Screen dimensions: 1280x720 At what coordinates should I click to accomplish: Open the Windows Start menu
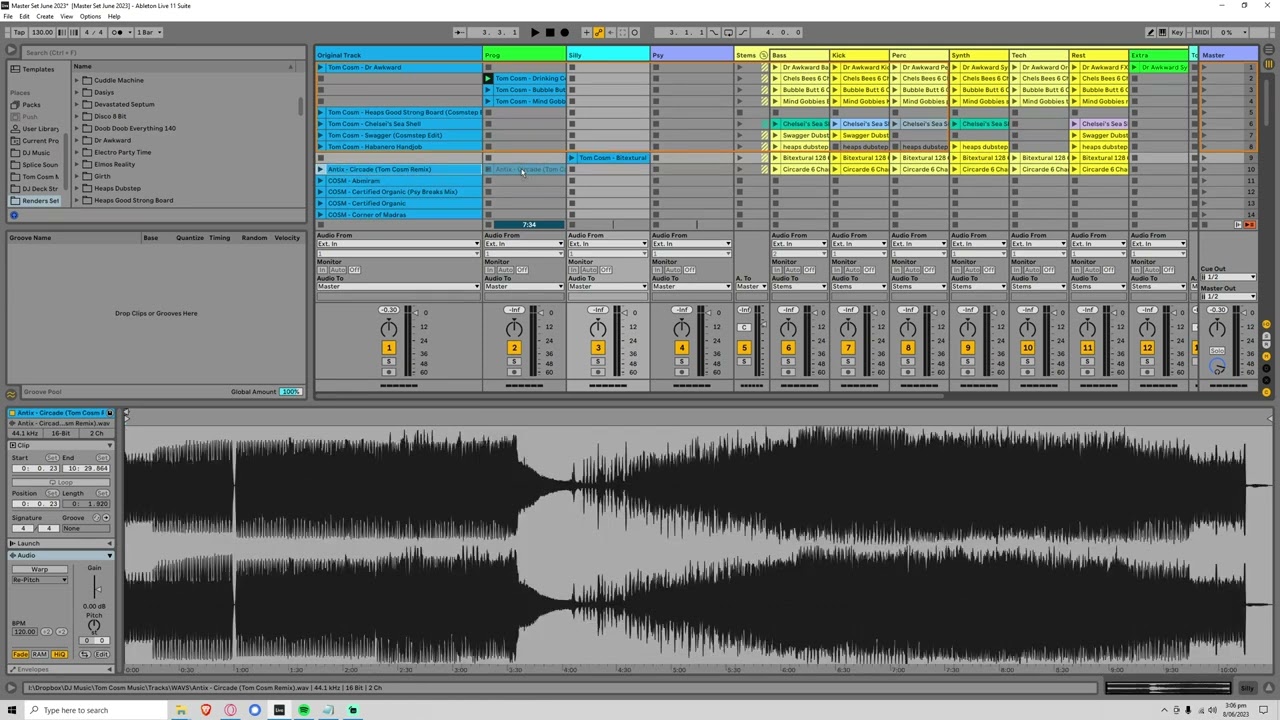tap(12, 710)
